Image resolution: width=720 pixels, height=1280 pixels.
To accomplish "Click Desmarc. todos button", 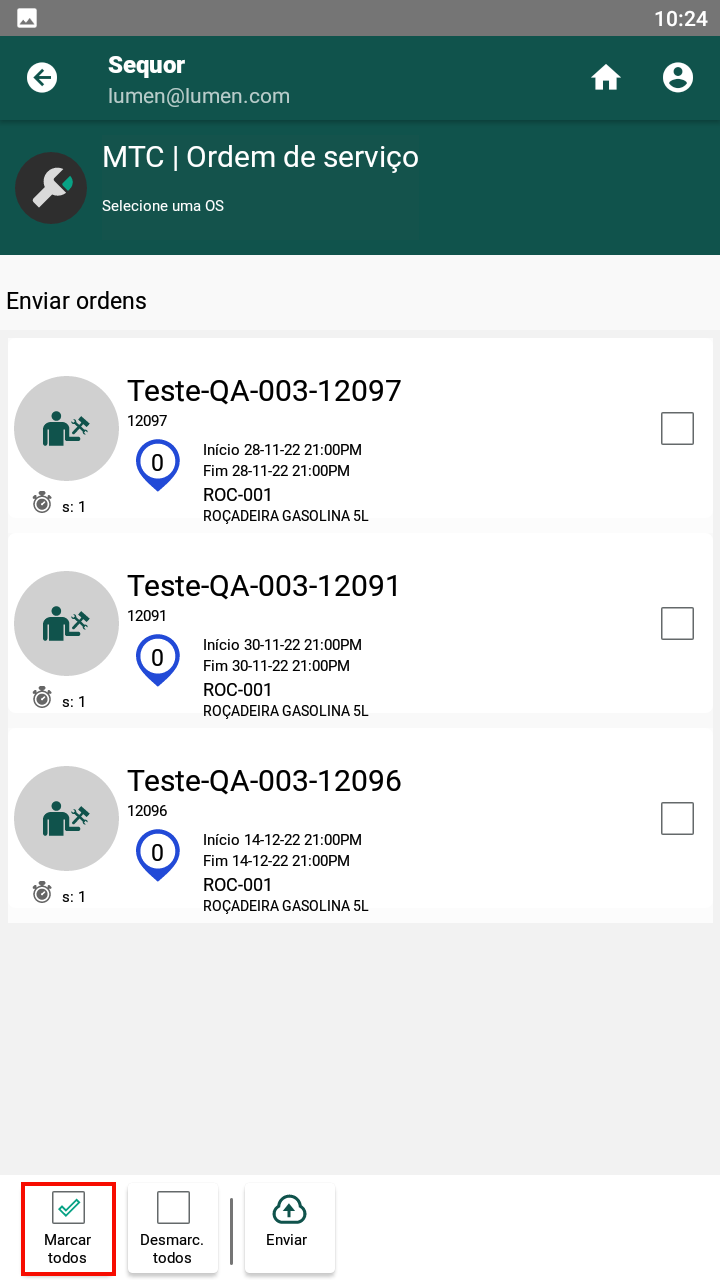I will (x=173, y=1228).
